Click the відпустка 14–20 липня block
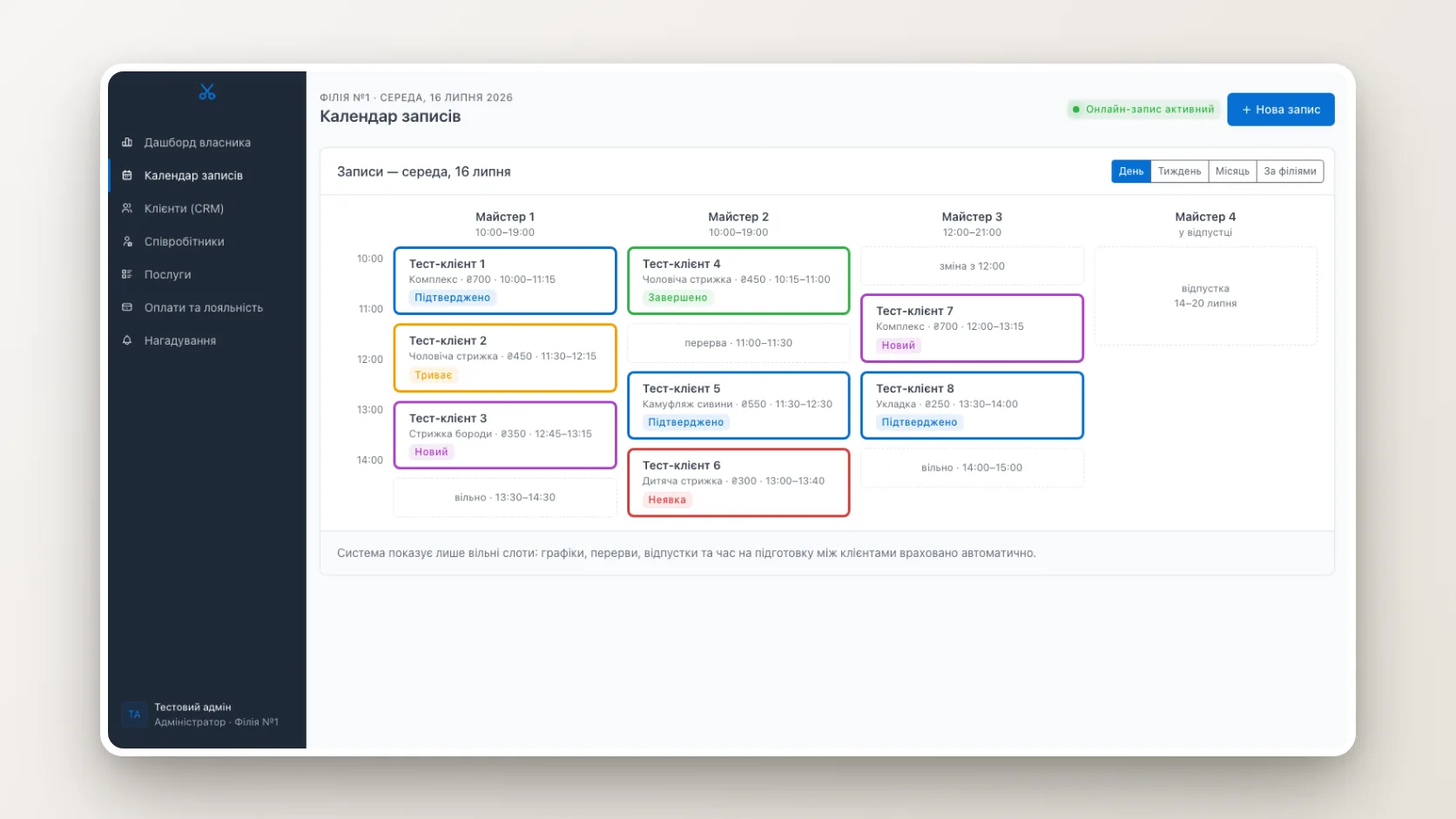The height and width of the screenshot is (819, 1456). 1205,296
